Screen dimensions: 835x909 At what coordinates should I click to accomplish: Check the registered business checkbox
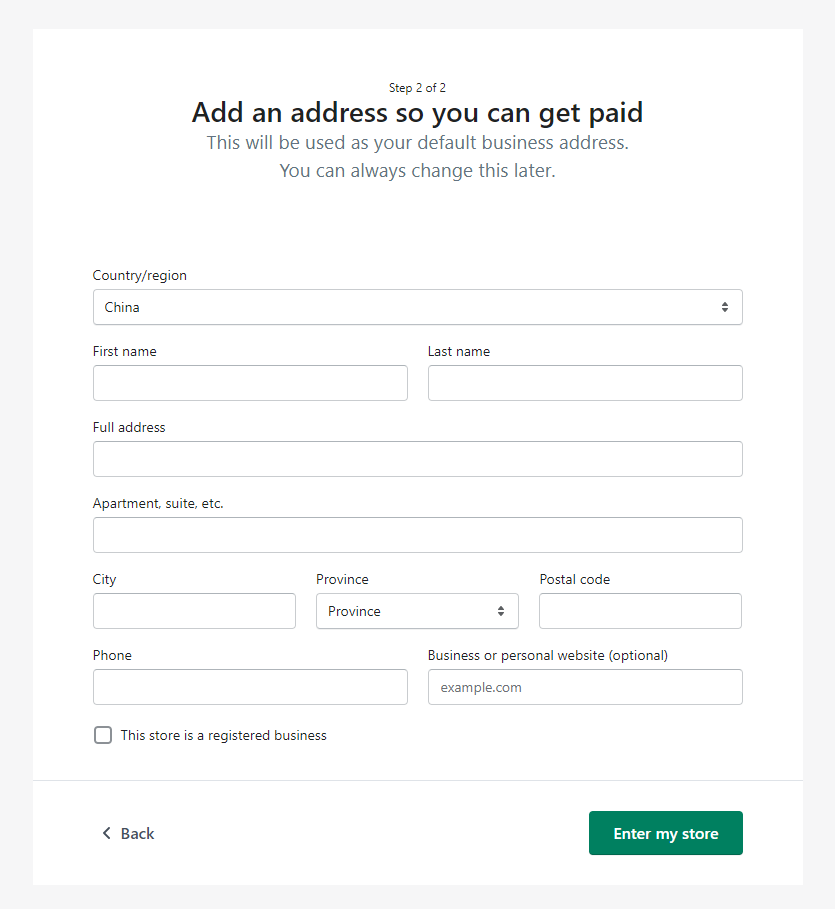[x=103, y=735]
